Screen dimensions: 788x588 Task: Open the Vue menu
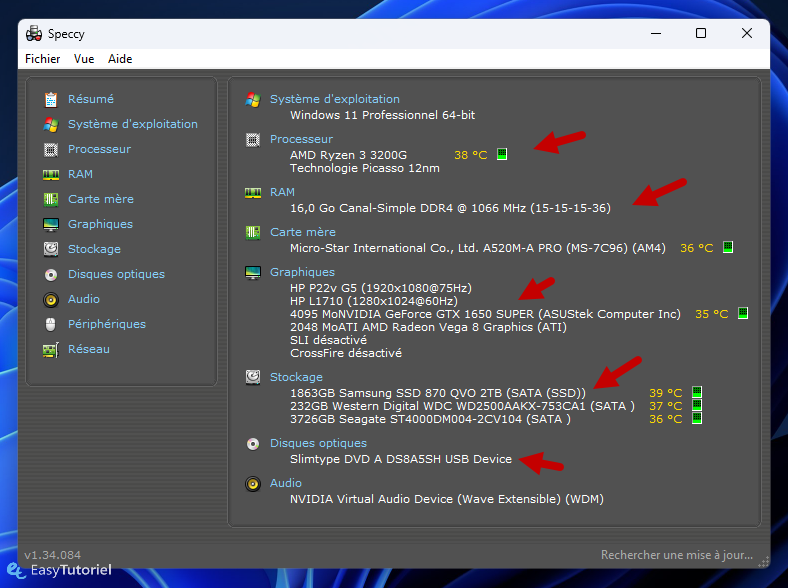point(84,59)
